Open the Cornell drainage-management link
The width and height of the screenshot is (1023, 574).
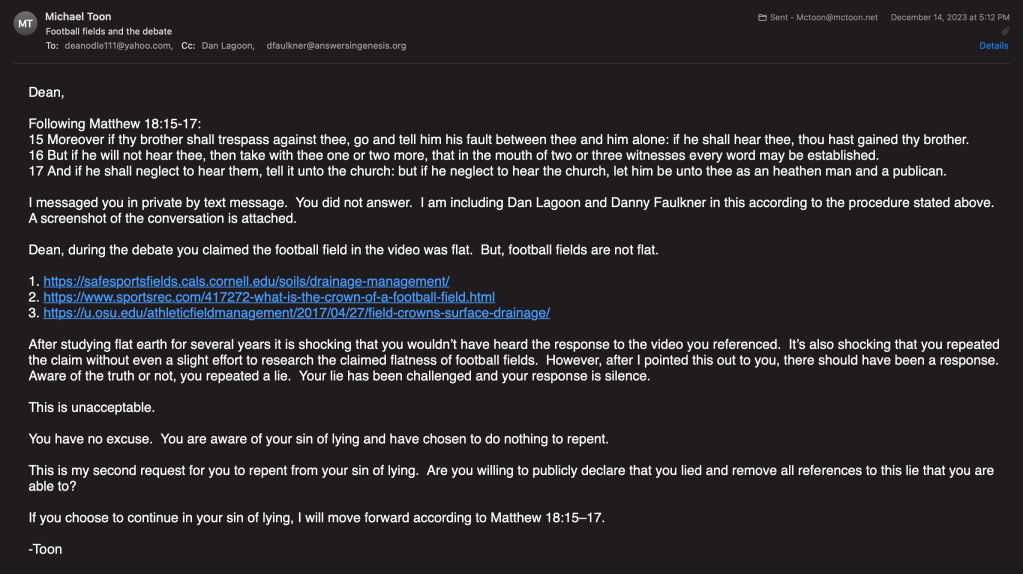246,281
